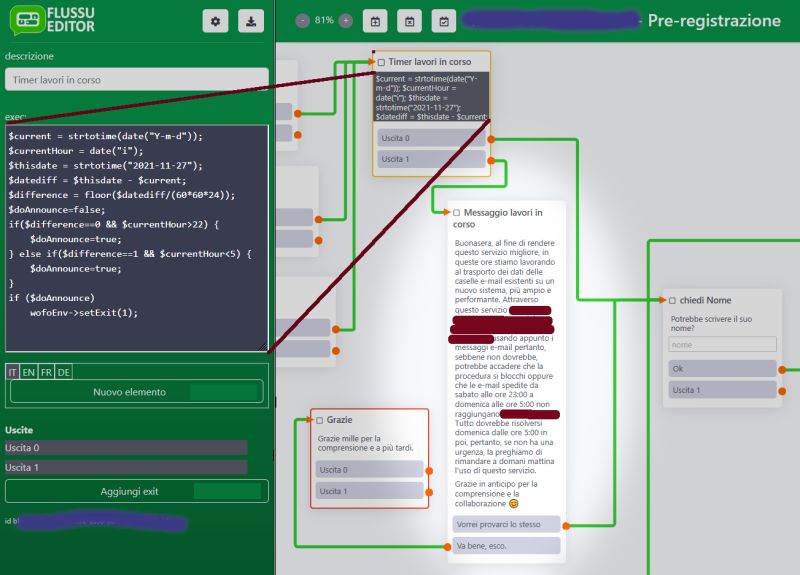Image resolution: width=800 pixels, height=575 pixels.
Task: Switch to the EN language tab
Action: coord(28,371)
